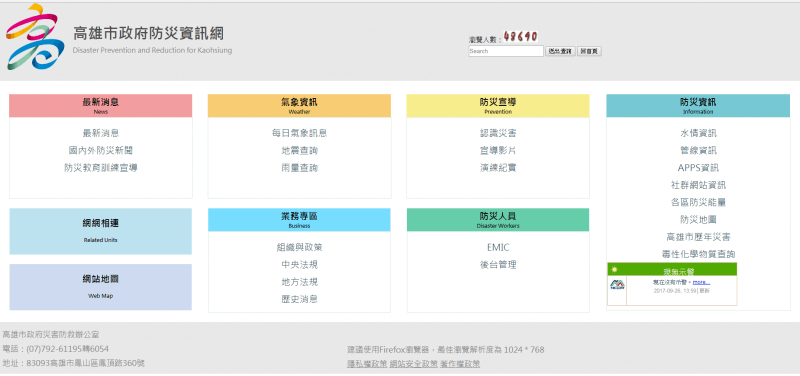800x376 pixels.
Task: Open 各區防災能量 link
Action: coord(698,202)
